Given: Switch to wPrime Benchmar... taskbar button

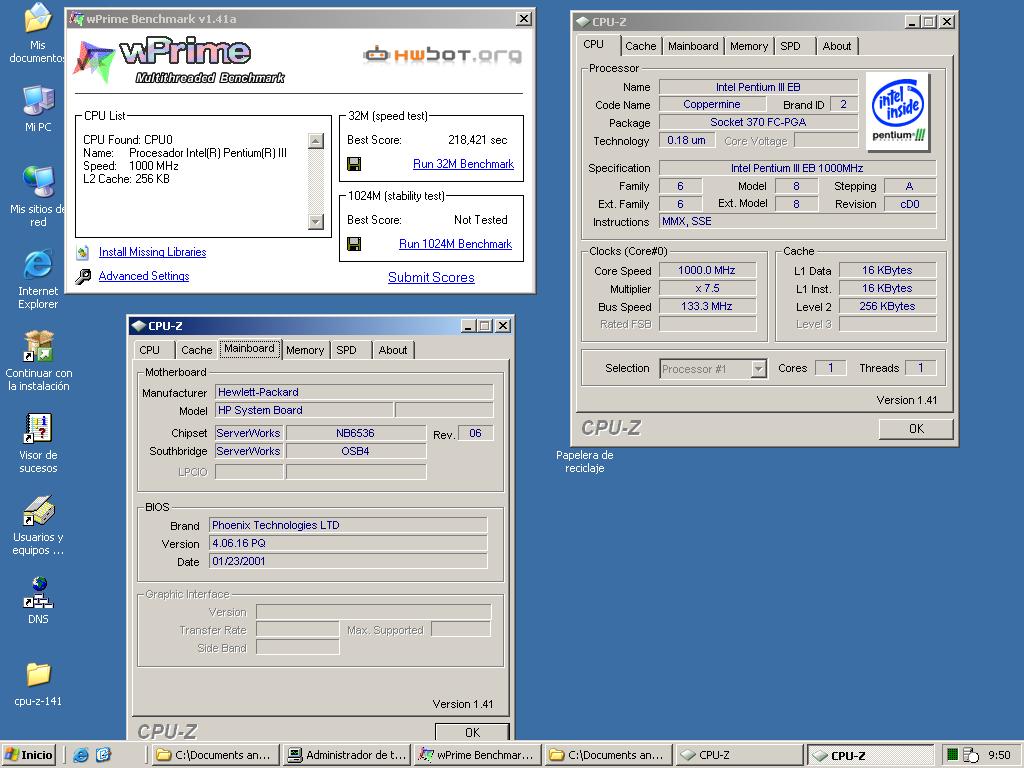Looking at the screenshot, I should (477, 755).
